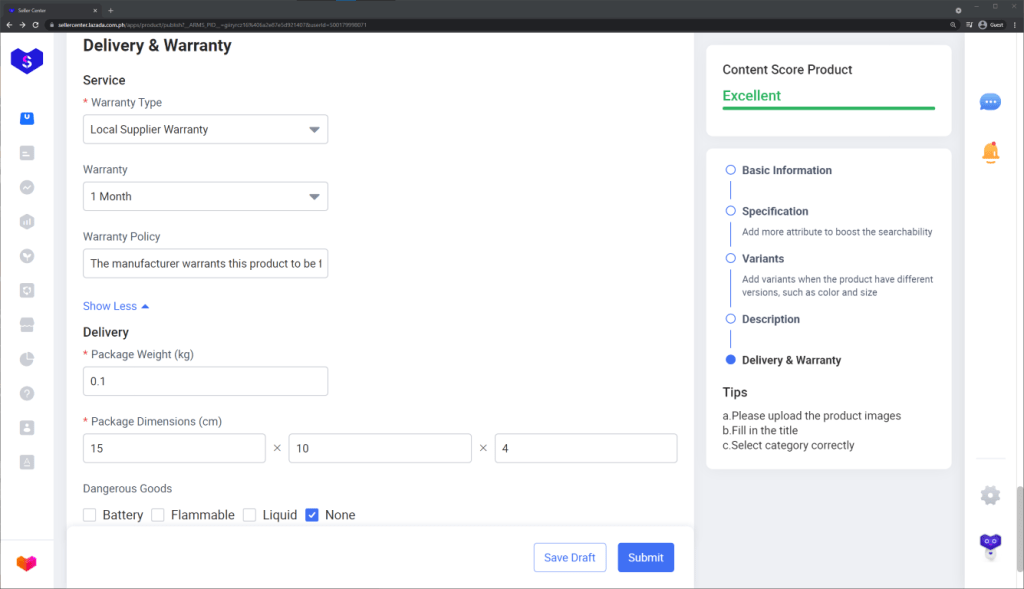Click the Lazada heart logo

[27, 563]
